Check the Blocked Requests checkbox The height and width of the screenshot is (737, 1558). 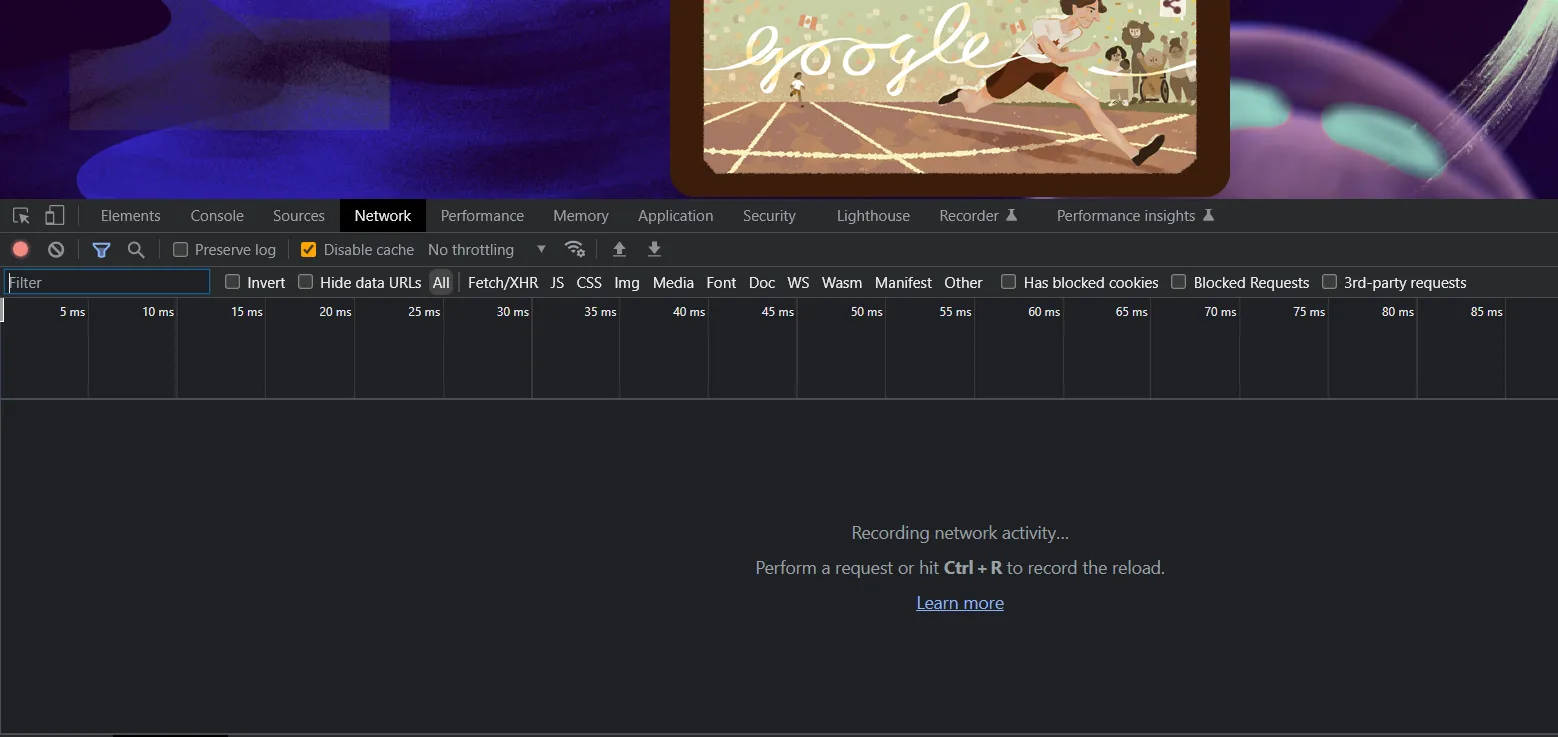click(x=1179, y=282)
